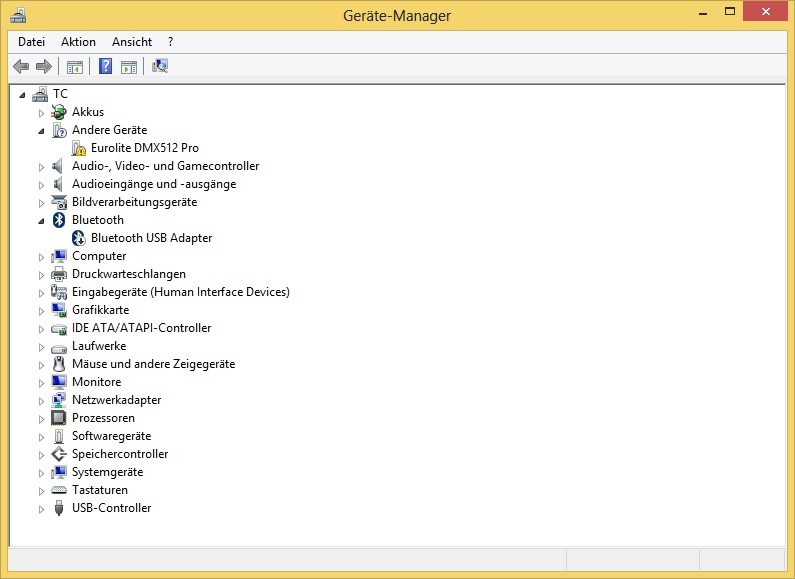The image size is (795, 579).
Task: Click the Forward arrow toolbar icon
Action: tap(44, 66)
